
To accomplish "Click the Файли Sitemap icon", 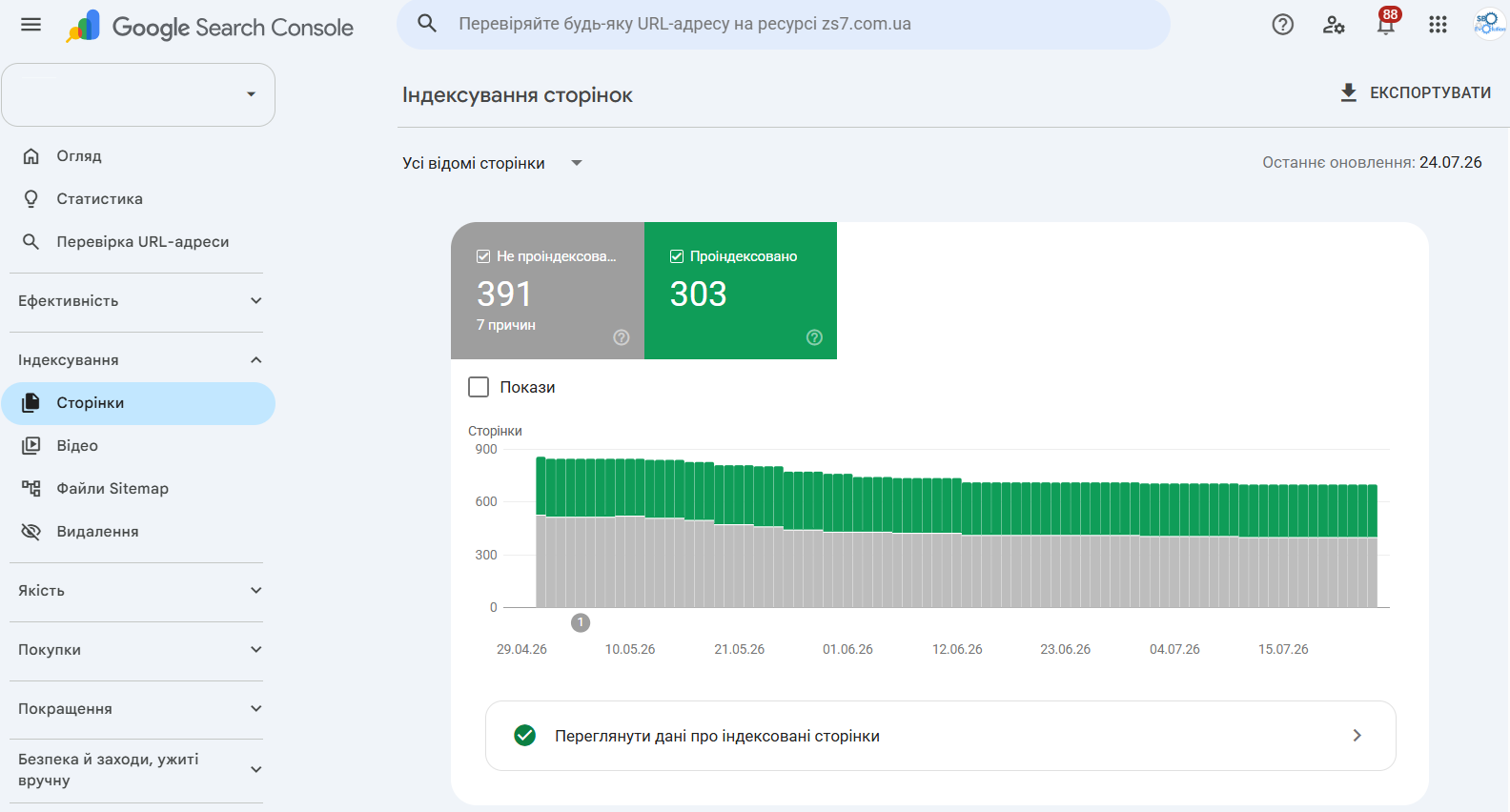I will pyautogui.click(x=31, y=488).
